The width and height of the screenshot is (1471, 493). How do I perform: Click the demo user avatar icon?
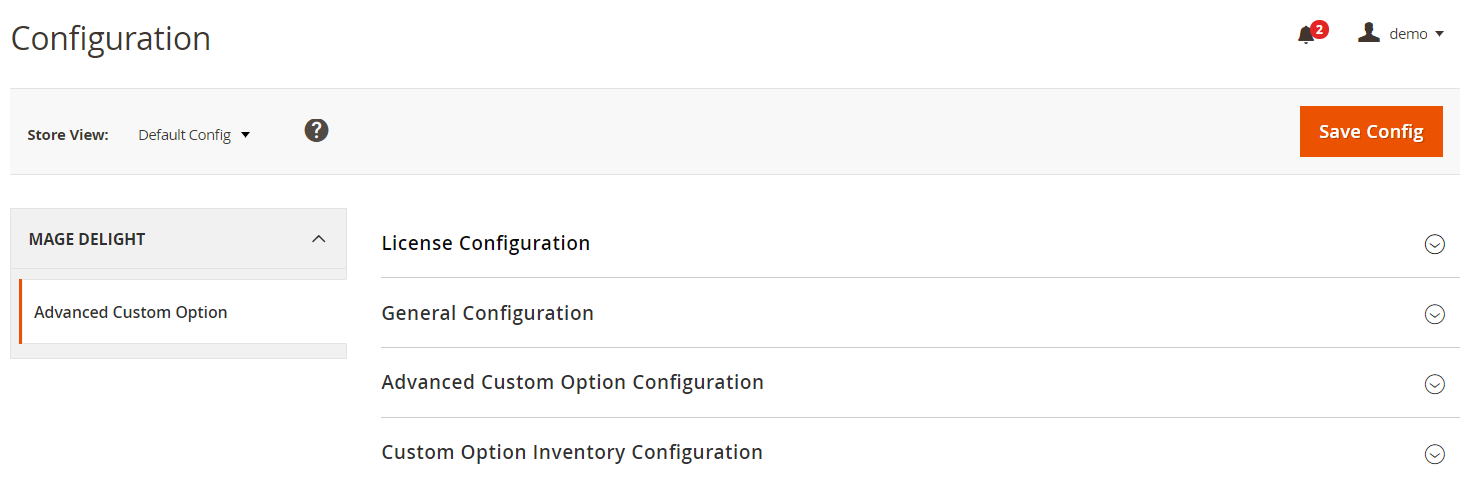(1368, 33)
